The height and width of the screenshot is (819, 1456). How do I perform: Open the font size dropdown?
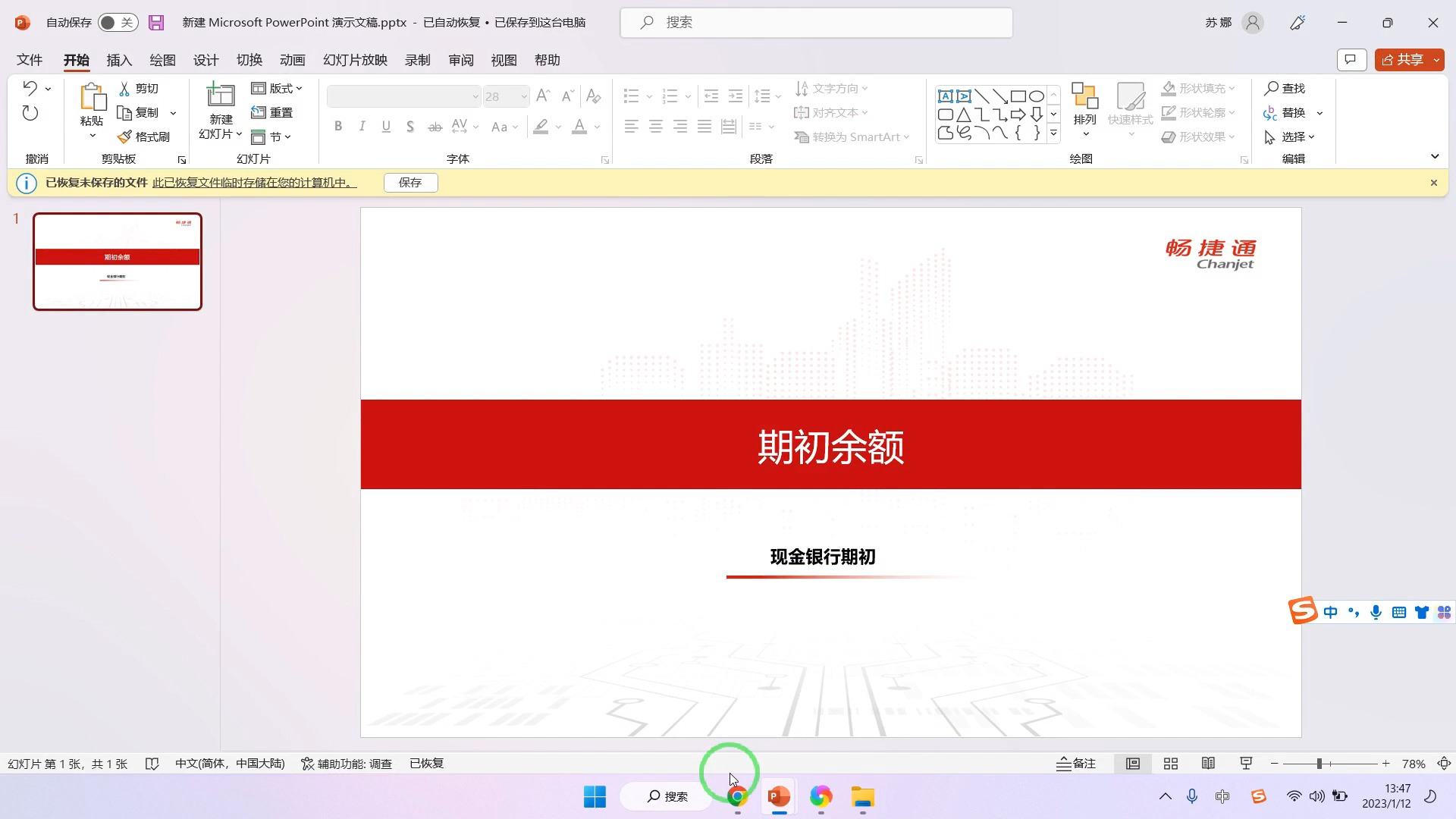click(x=525, y=96)
